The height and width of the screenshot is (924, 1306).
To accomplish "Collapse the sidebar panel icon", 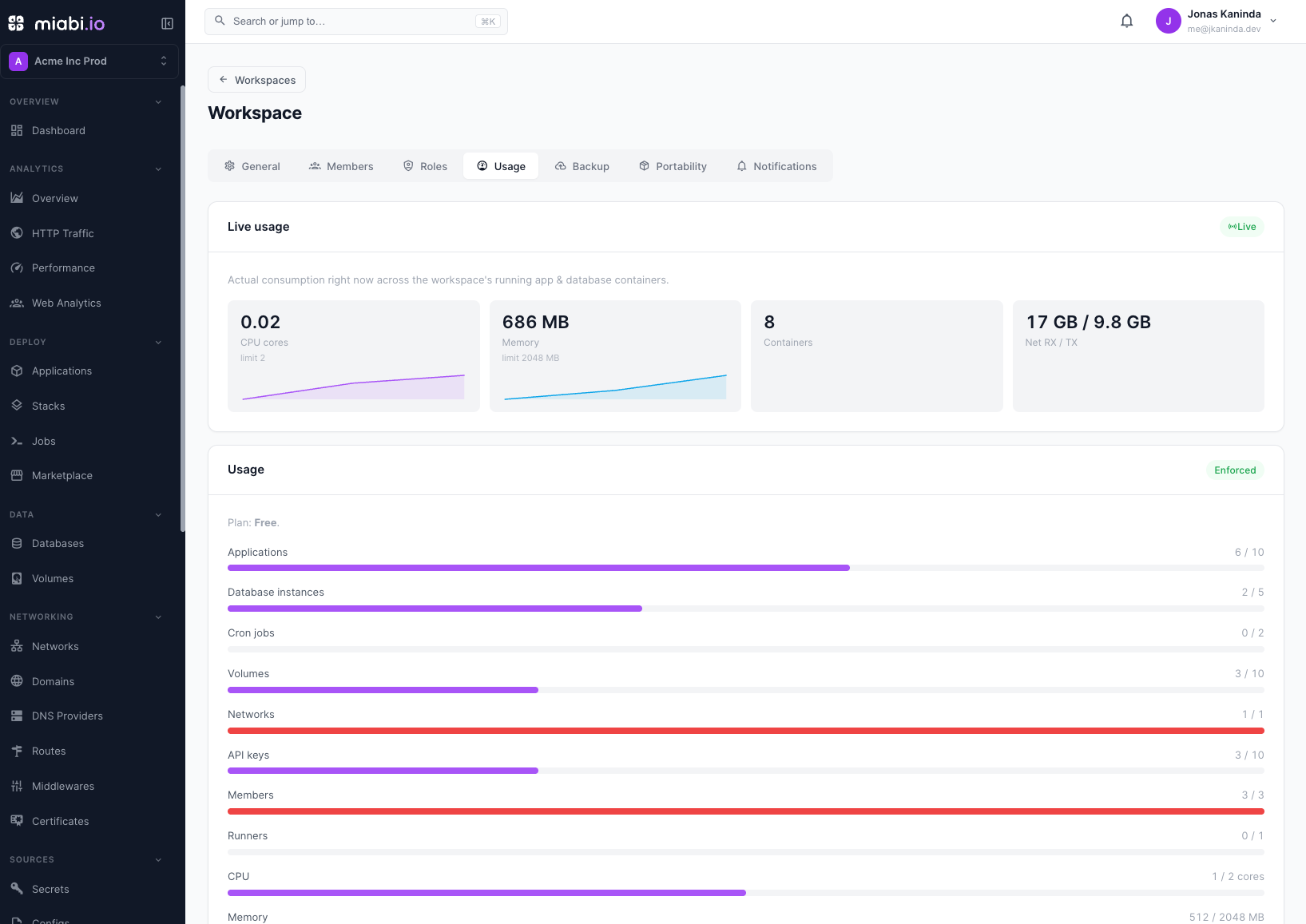I will [x=167, y=23].
